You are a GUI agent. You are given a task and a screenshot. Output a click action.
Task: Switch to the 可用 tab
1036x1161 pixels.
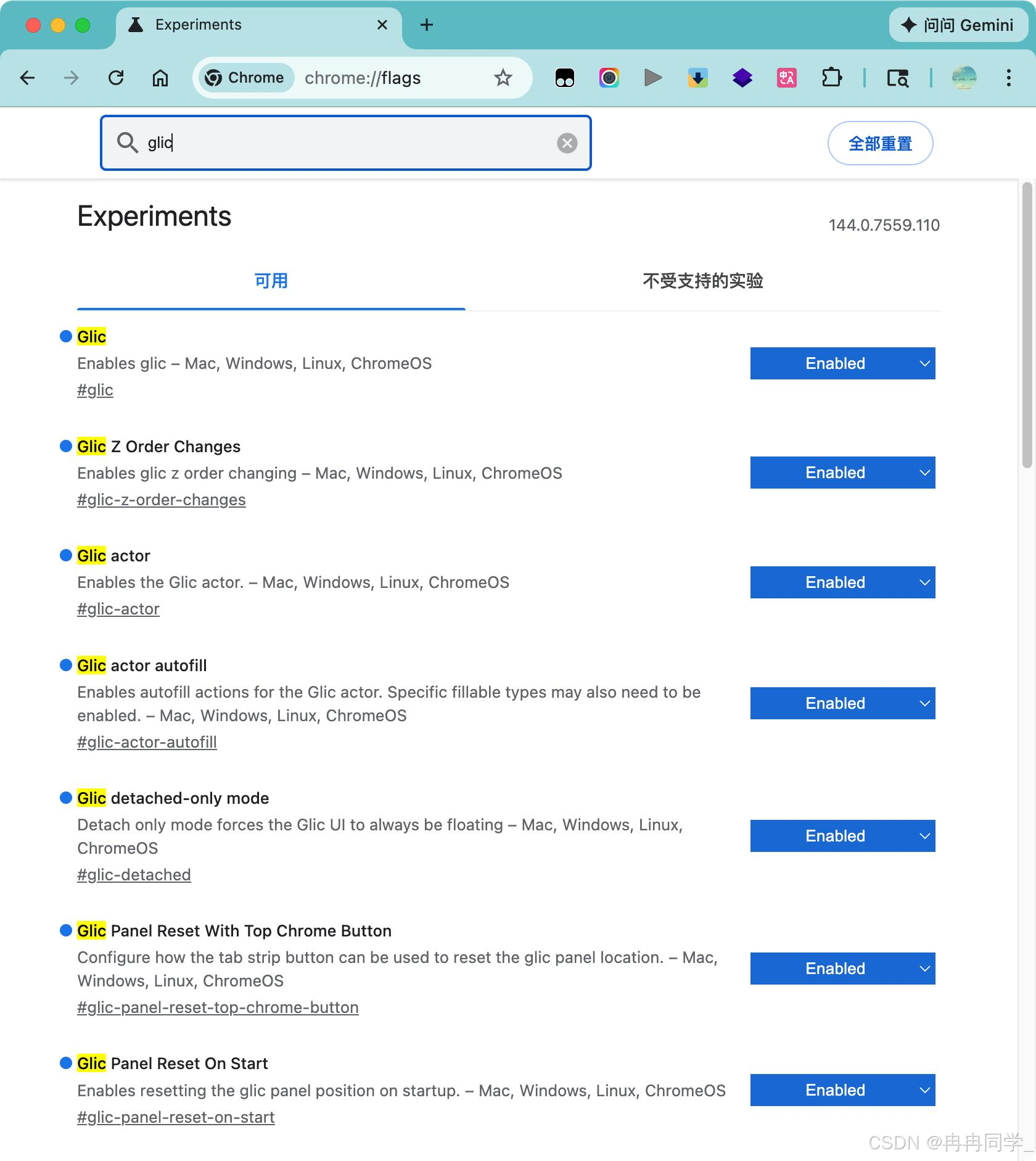tap(271, 281)
